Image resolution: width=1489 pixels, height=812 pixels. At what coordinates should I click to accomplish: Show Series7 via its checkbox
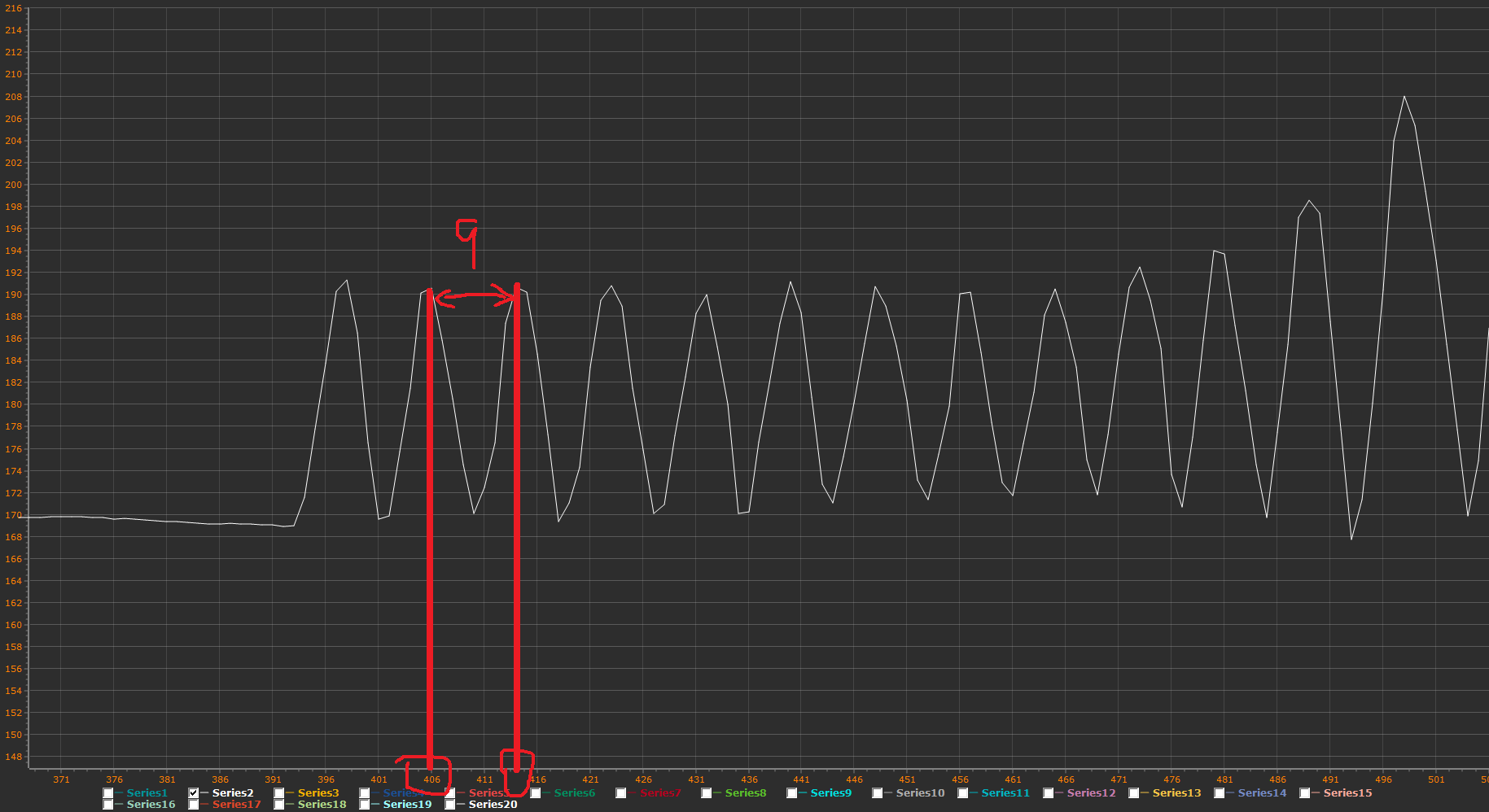point(621,793)
